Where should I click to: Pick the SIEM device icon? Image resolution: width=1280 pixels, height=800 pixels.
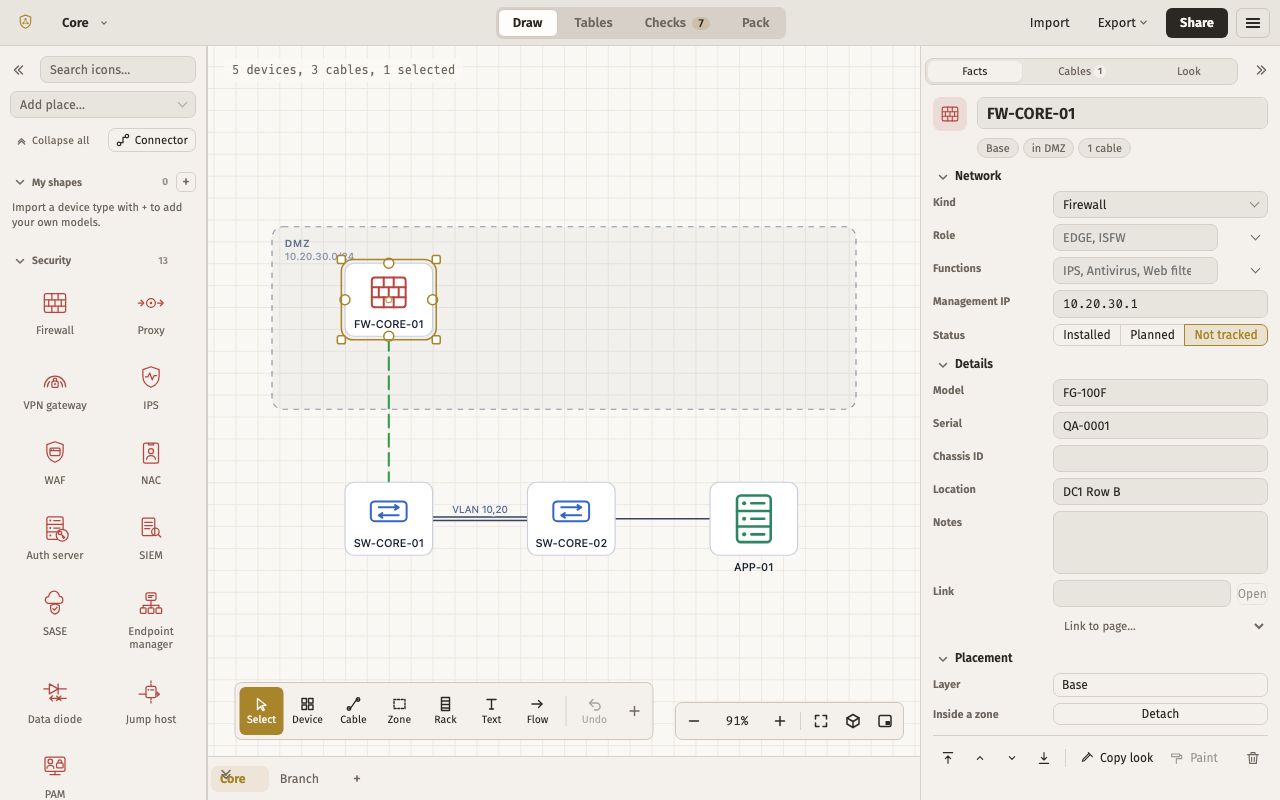(x=151, y=538)
